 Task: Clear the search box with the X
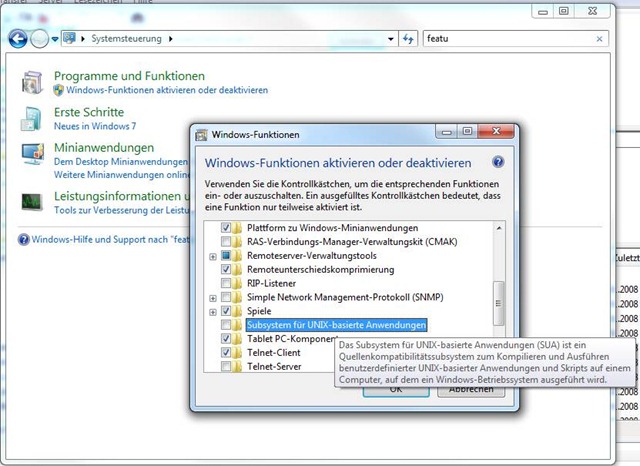pyautogui.click(x=599, y=39)
